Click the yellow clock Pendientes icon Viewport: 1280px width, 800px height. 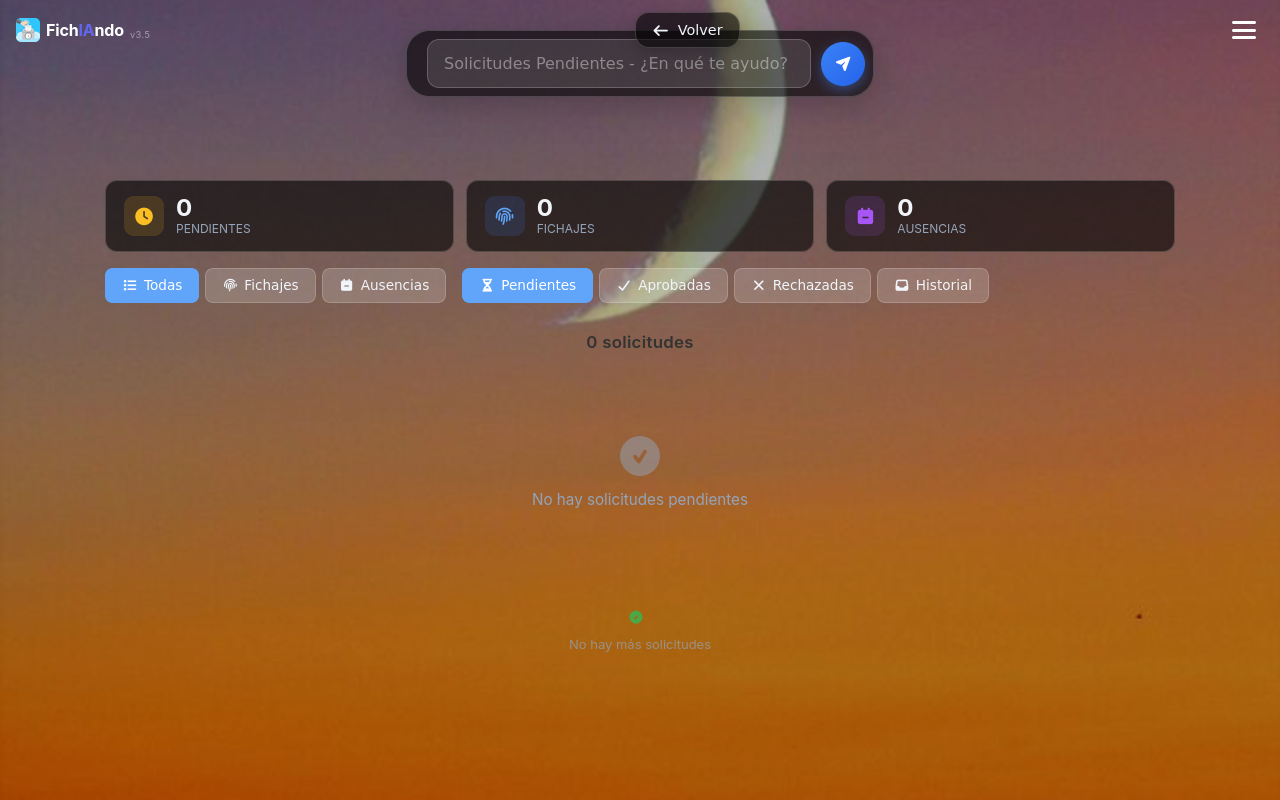[x=144, y=216]
